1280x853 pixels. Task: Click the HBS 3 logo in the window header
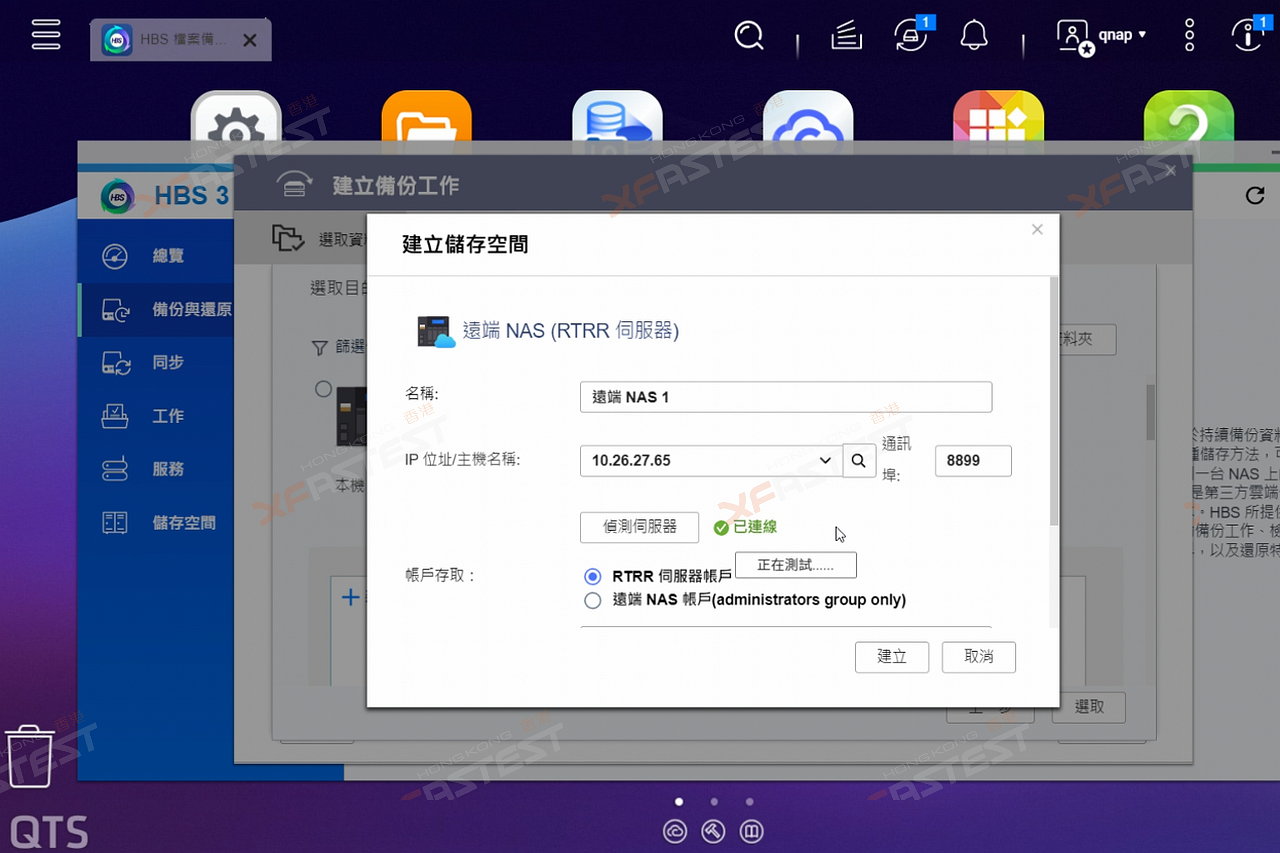tap(118, 196)
